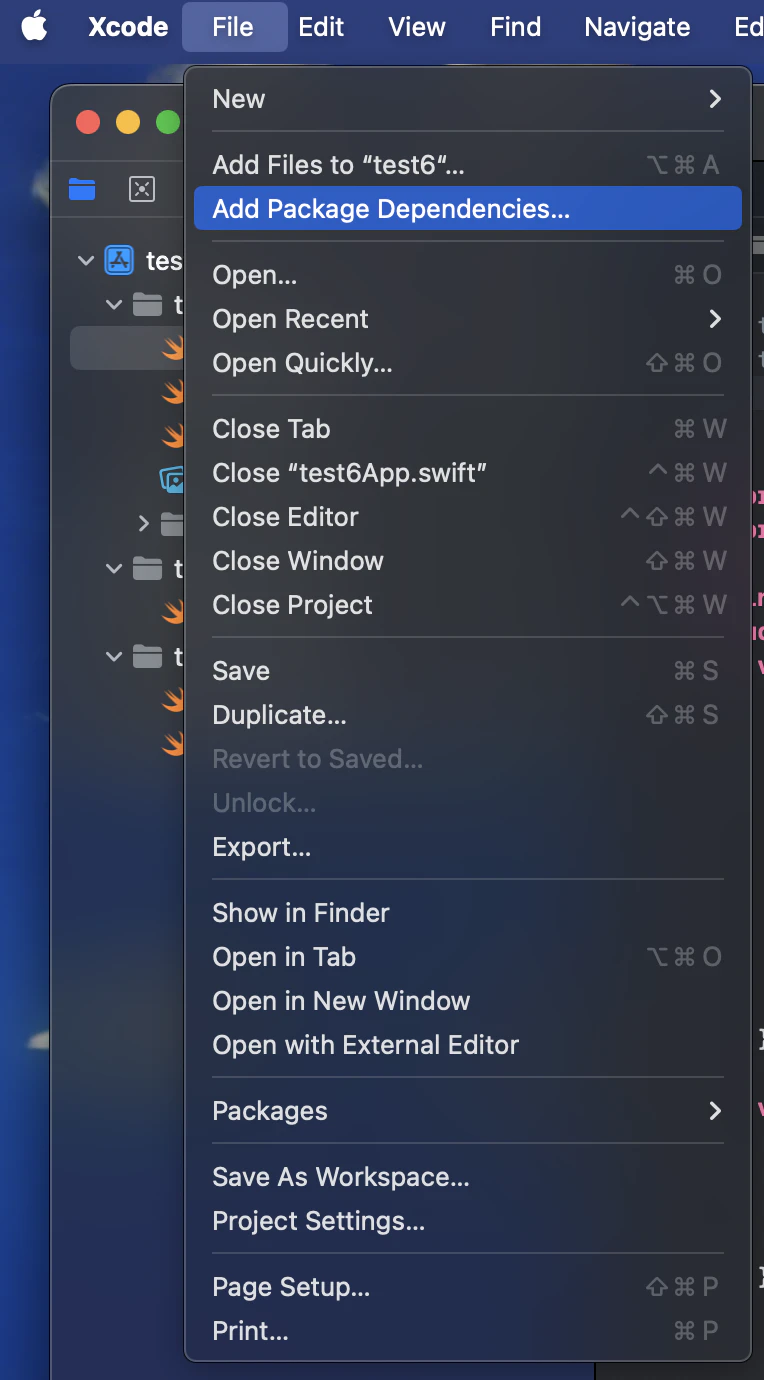Viewport: 764px width, 1380px height.
Task: Click the test6 project icon in navigator
Action: [x=120, y=261]
